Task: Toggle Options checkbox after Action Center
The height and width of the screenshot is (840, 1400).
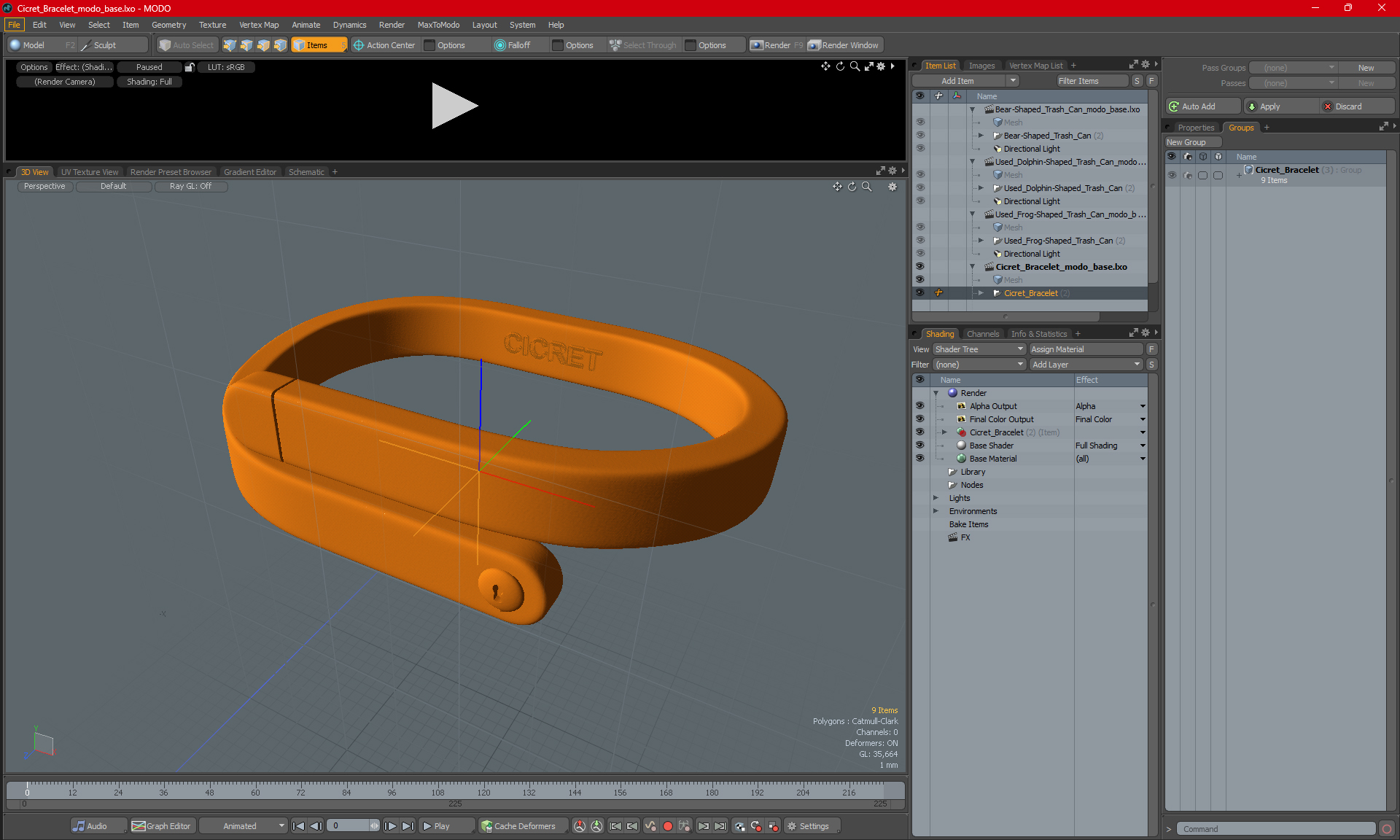Action: [430, 45]
